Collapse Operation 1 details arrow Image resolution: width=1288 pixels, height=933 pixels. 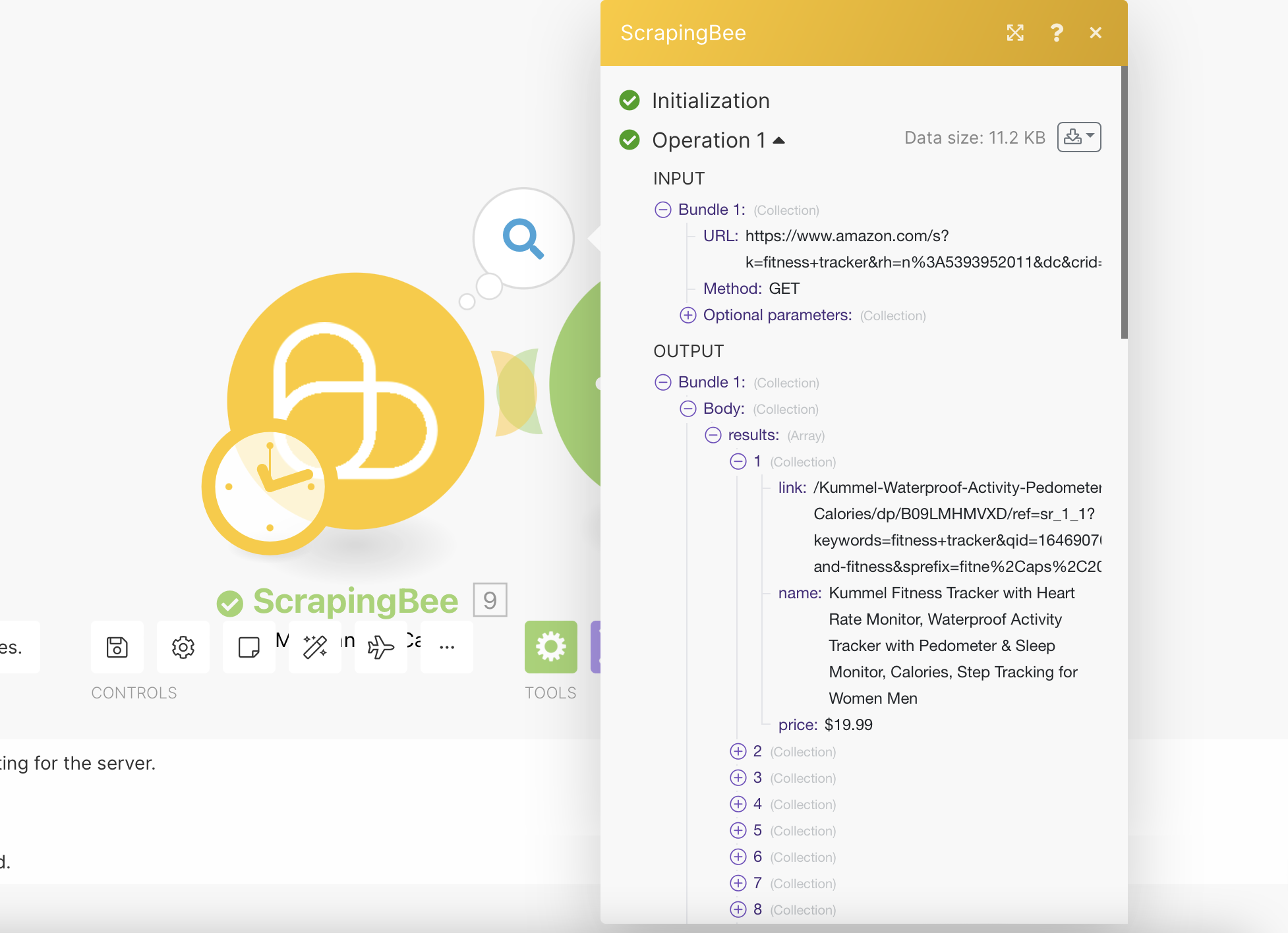pos(779,140)
